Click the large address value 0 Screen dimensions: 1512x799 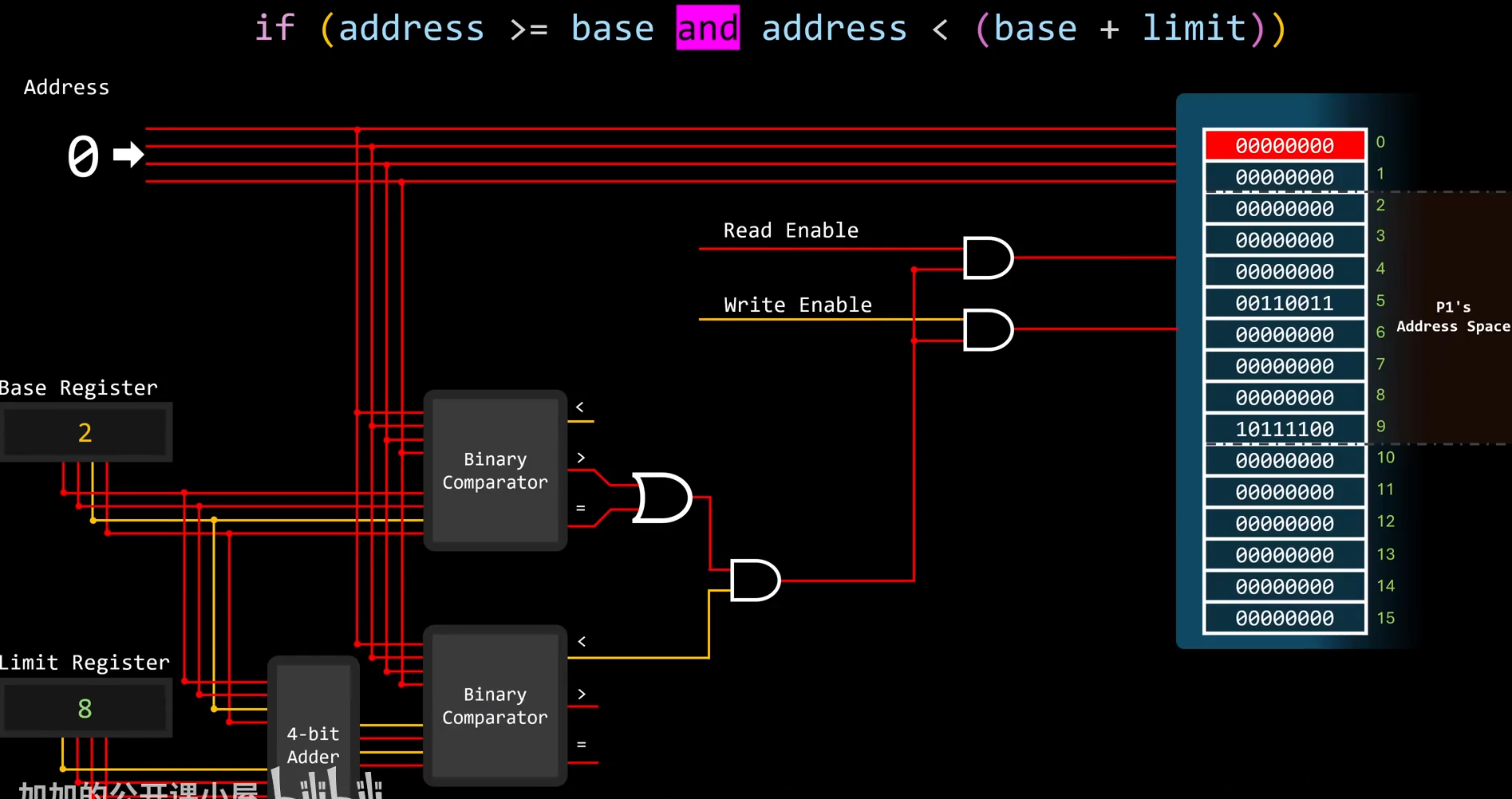point(83,155)
